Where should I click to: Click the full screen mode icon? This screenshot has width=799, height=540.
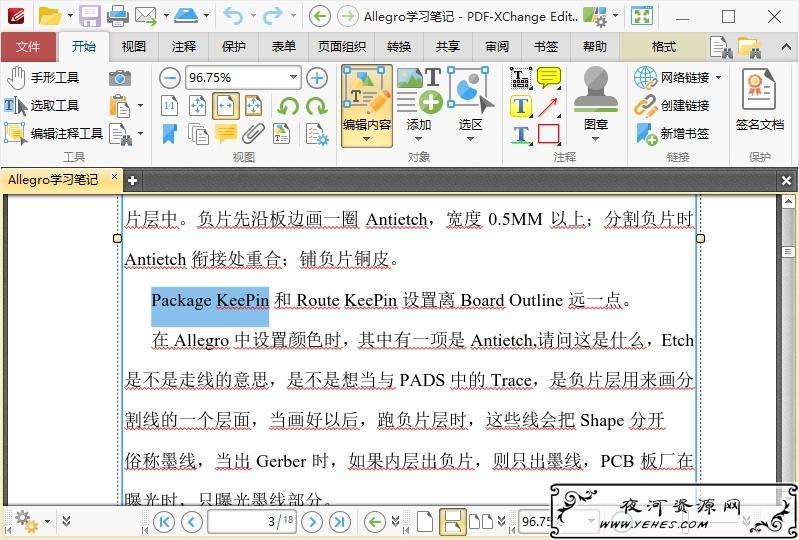click(x=642, y=16)
